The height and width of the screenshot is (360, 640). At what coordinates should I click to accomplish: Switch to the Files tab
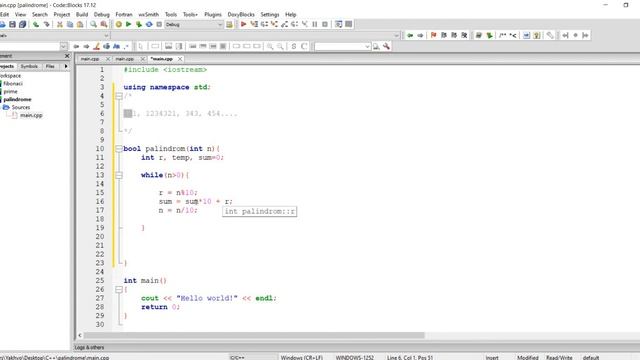(x=50, y=66)
